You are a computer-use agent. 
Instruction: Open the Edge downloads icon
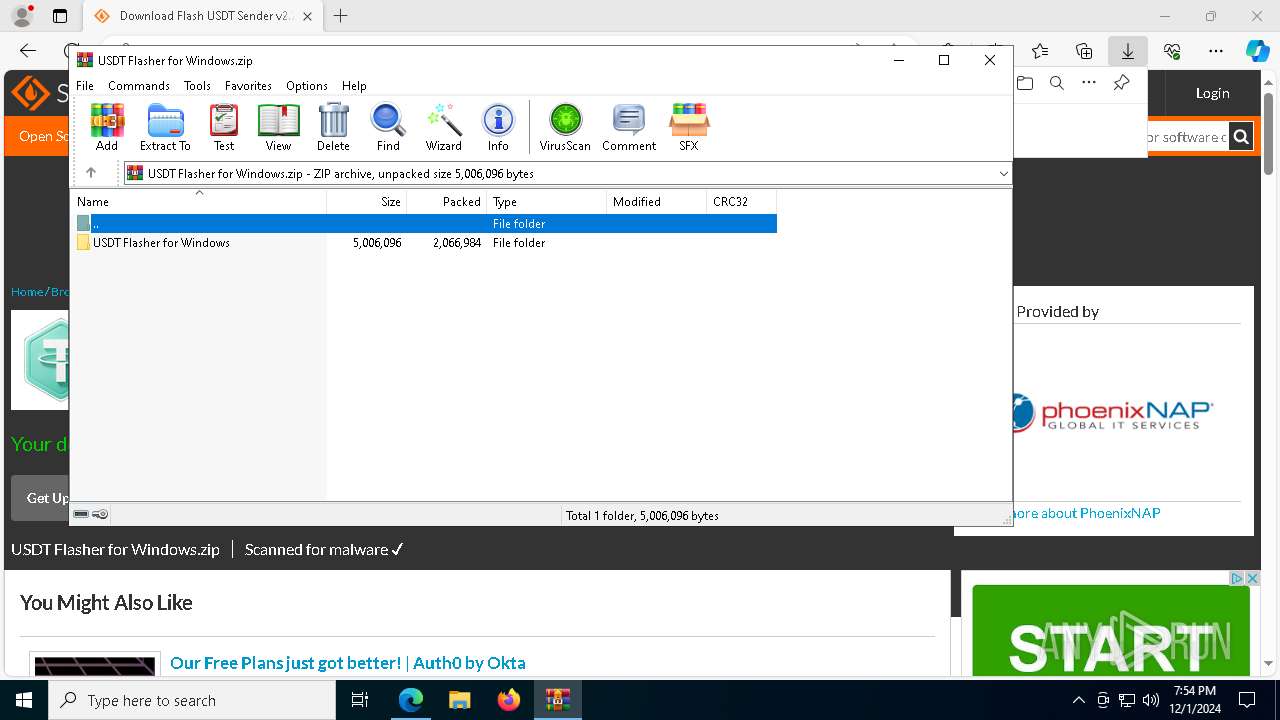tap(1127, 51)
